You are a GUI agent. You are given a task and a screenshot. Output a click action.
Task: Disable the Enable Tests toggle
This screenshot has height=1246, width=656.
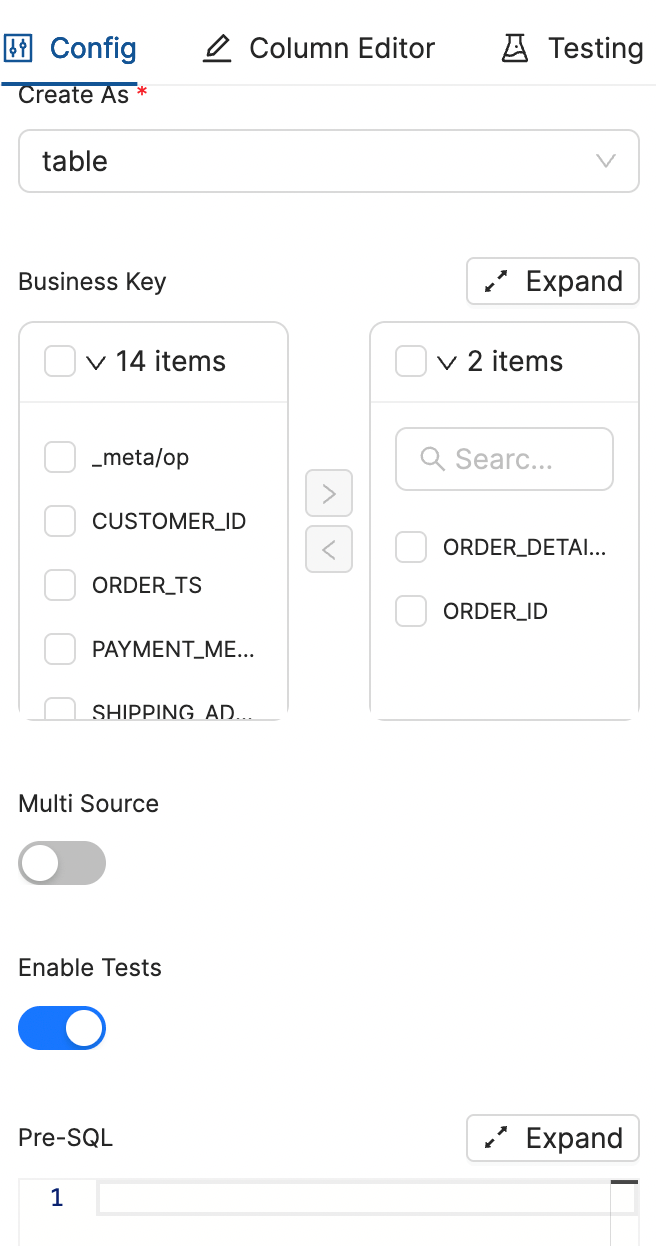(62, 1028)
